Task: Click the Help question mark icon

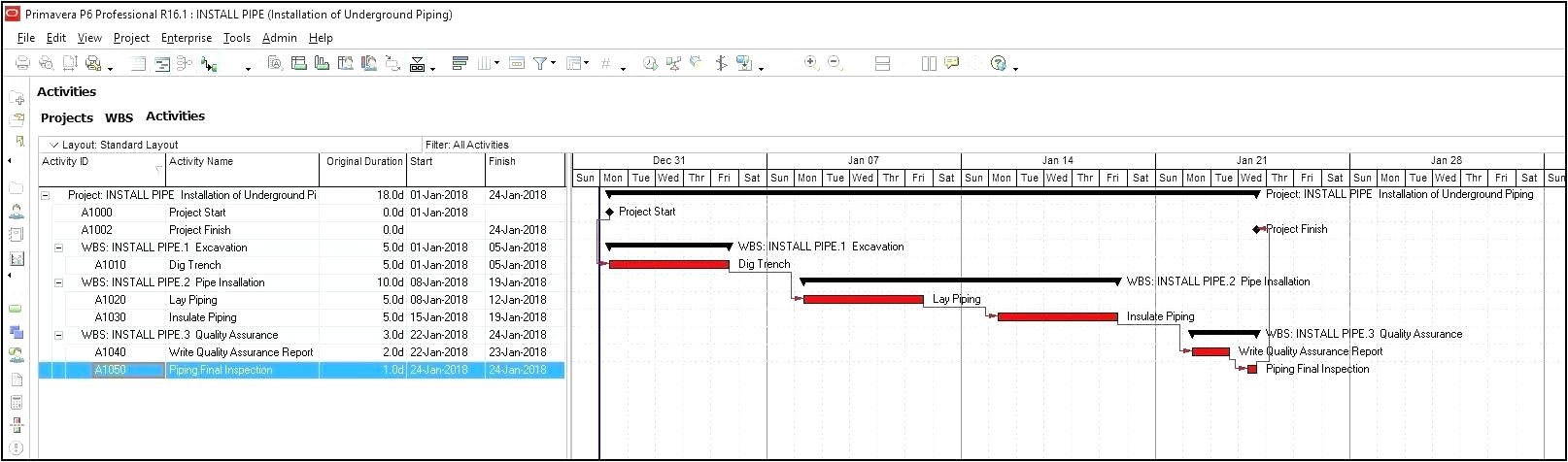Action: [999, 63]
